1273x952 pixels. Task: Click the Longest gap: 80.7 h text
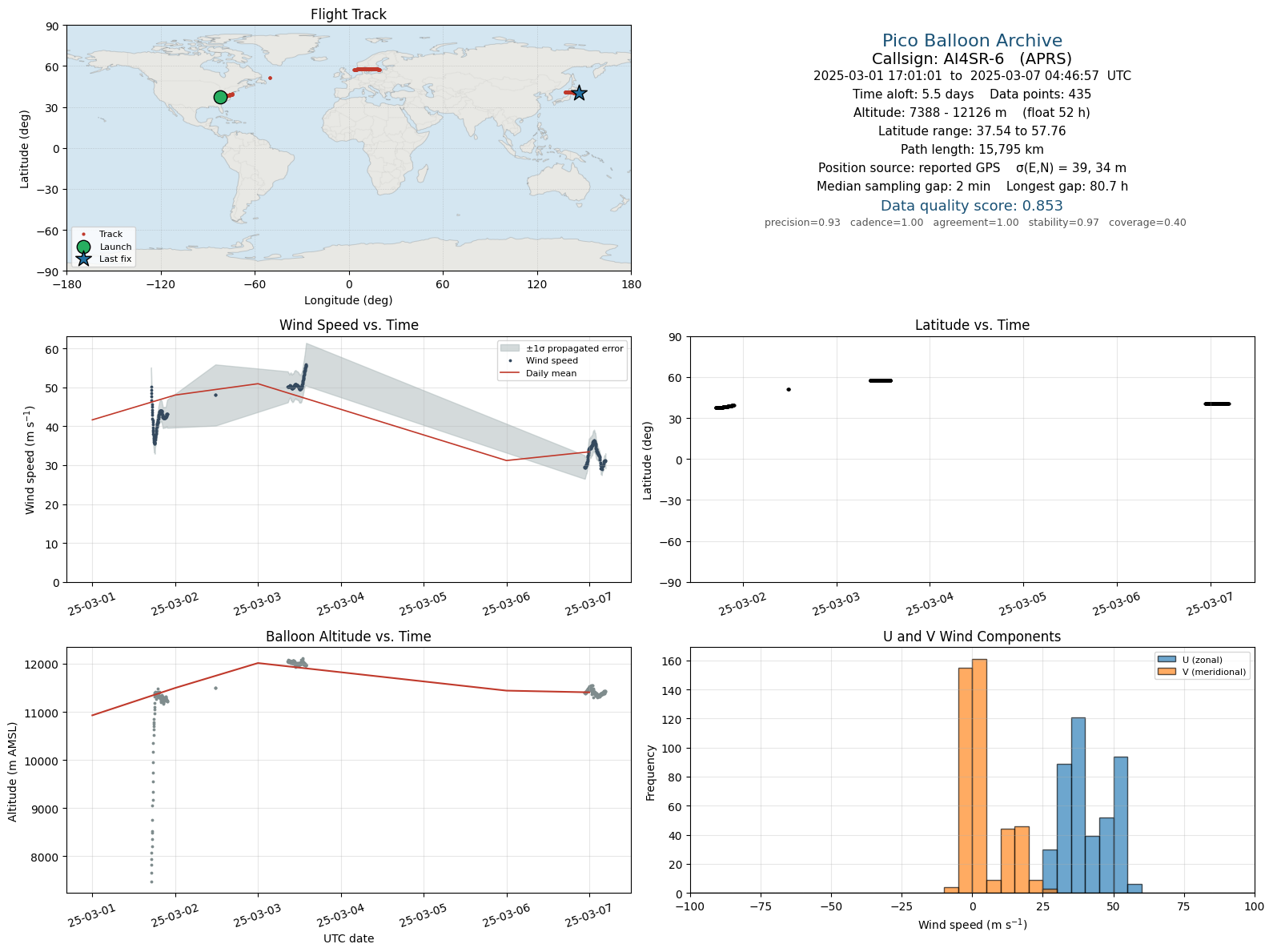pyautogui.click(x=1067, y=187)
